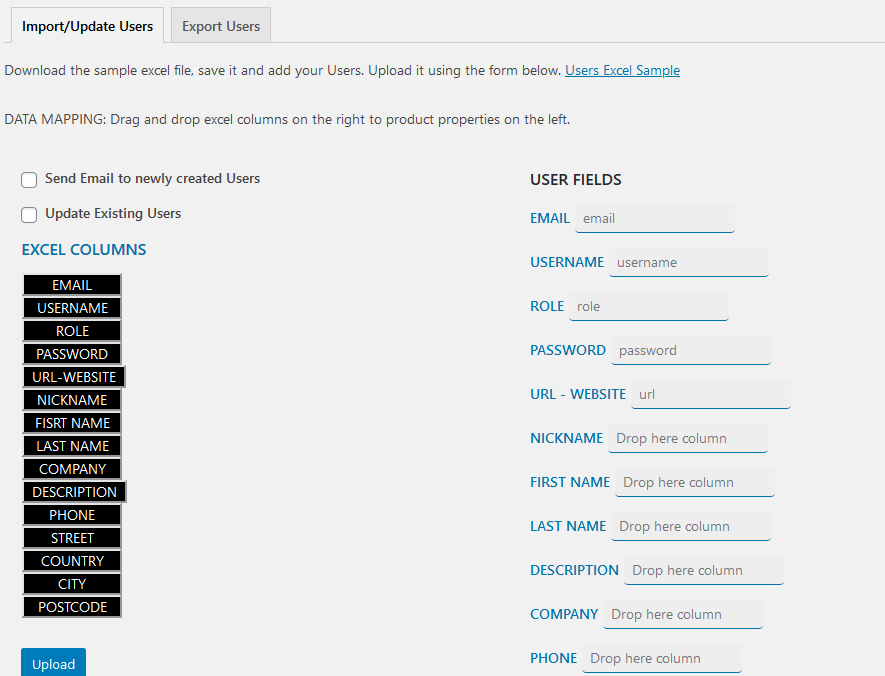Select the USERNAME excel column chip

pyautogui.click(x=71, y=307)
